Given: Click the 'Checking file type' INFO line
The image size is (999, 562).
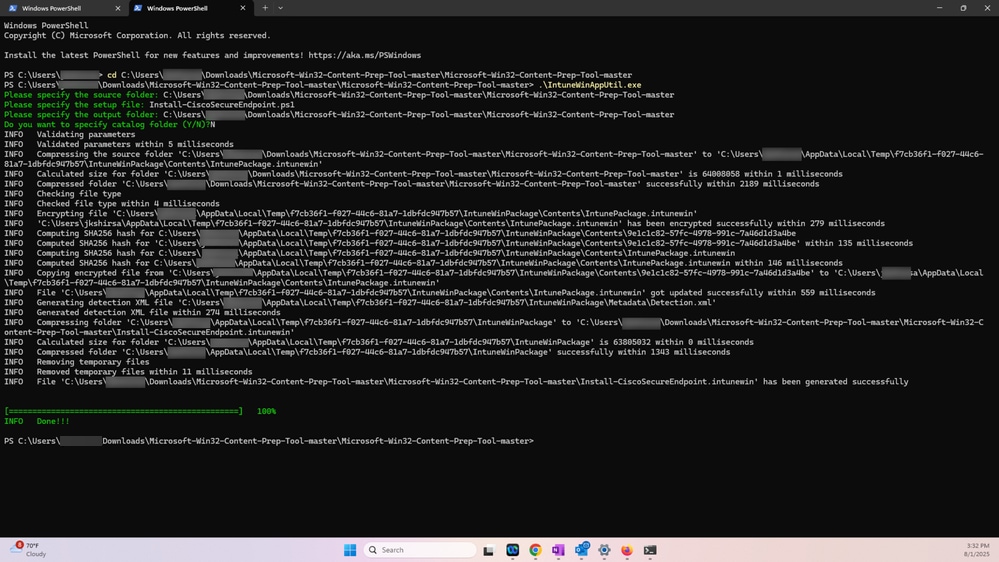Looking at the screenshot, I should pyautogui.click(x=62, y=194).
